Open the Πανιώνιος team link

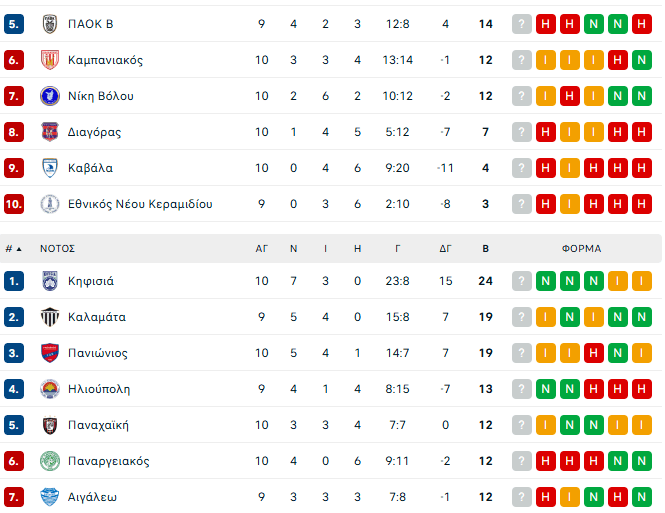pyautogui.click(x=98, y=353)
